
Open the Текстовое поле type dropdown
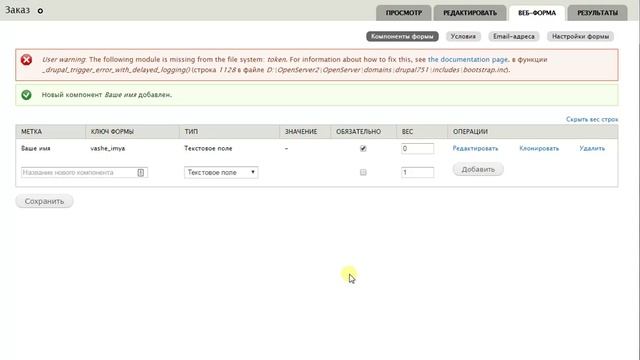click(x=221, y=173)
